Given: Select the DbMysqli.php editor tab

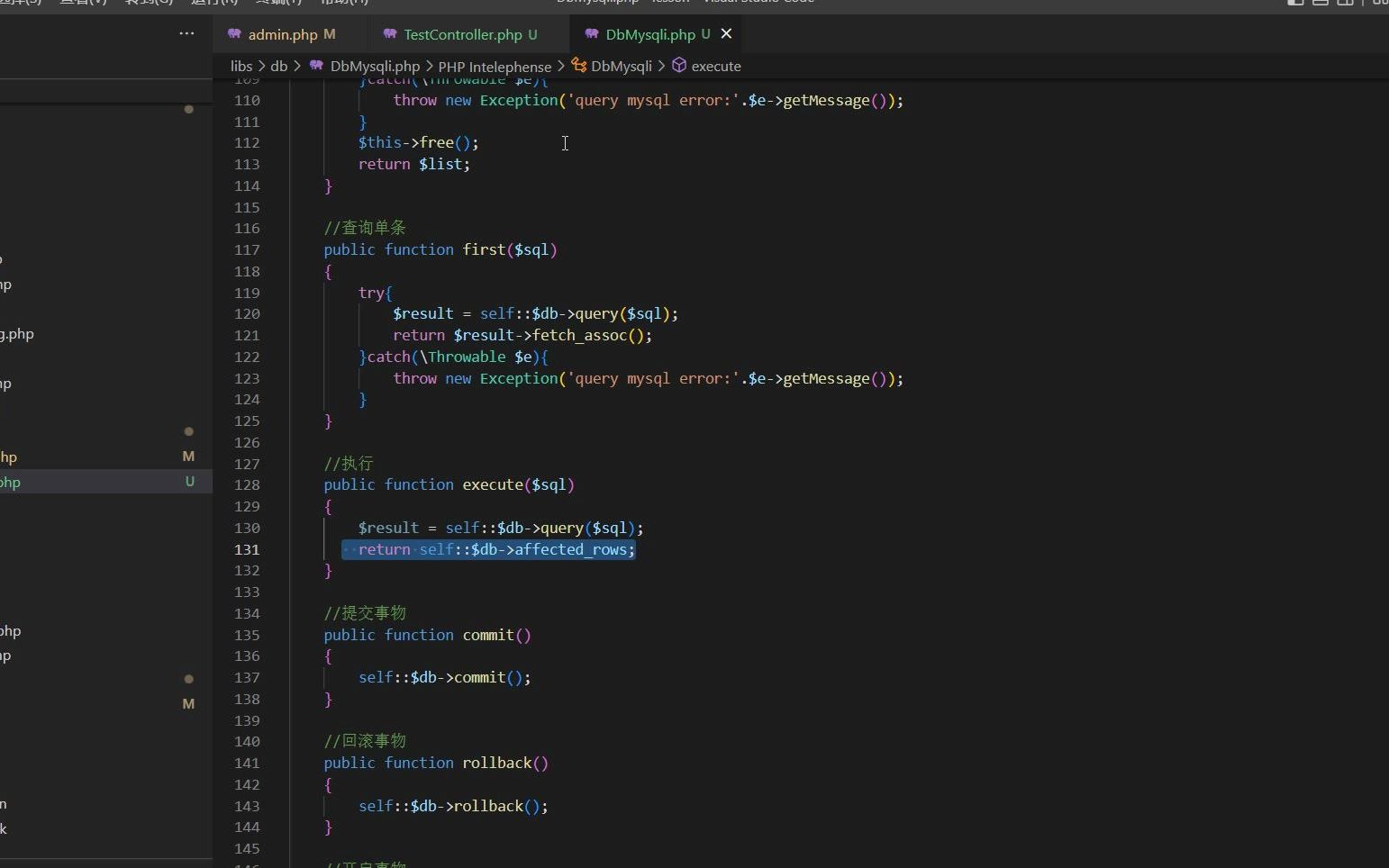Looking at the screenshot, I should coord(649,34).
